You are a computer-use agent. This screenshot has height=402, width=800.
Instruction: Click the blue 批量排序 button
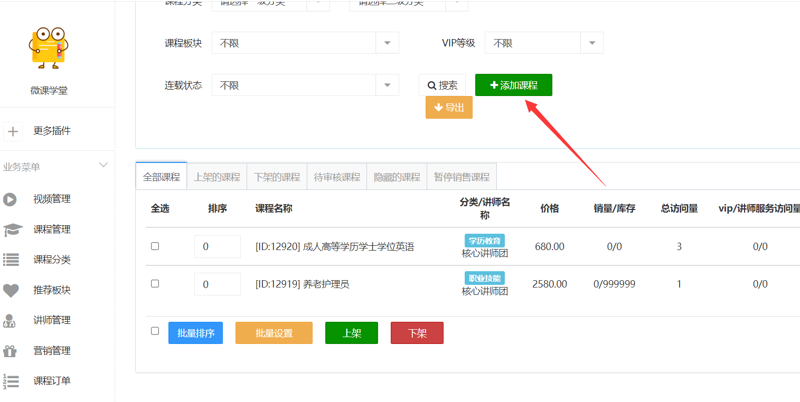click(x=195, y=333)
